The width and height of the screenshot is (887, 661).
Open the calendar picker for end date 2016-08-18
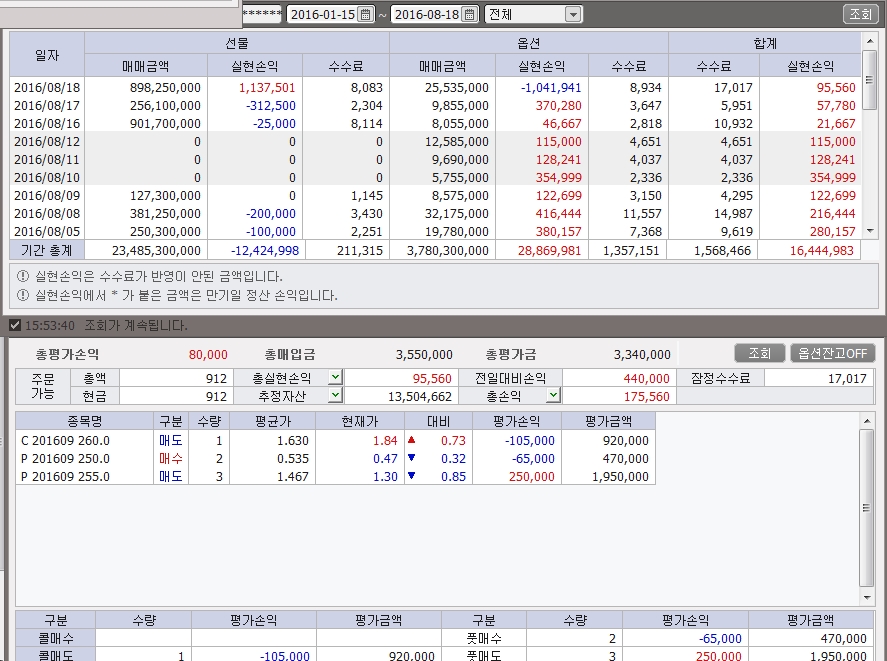click(470, 15)
